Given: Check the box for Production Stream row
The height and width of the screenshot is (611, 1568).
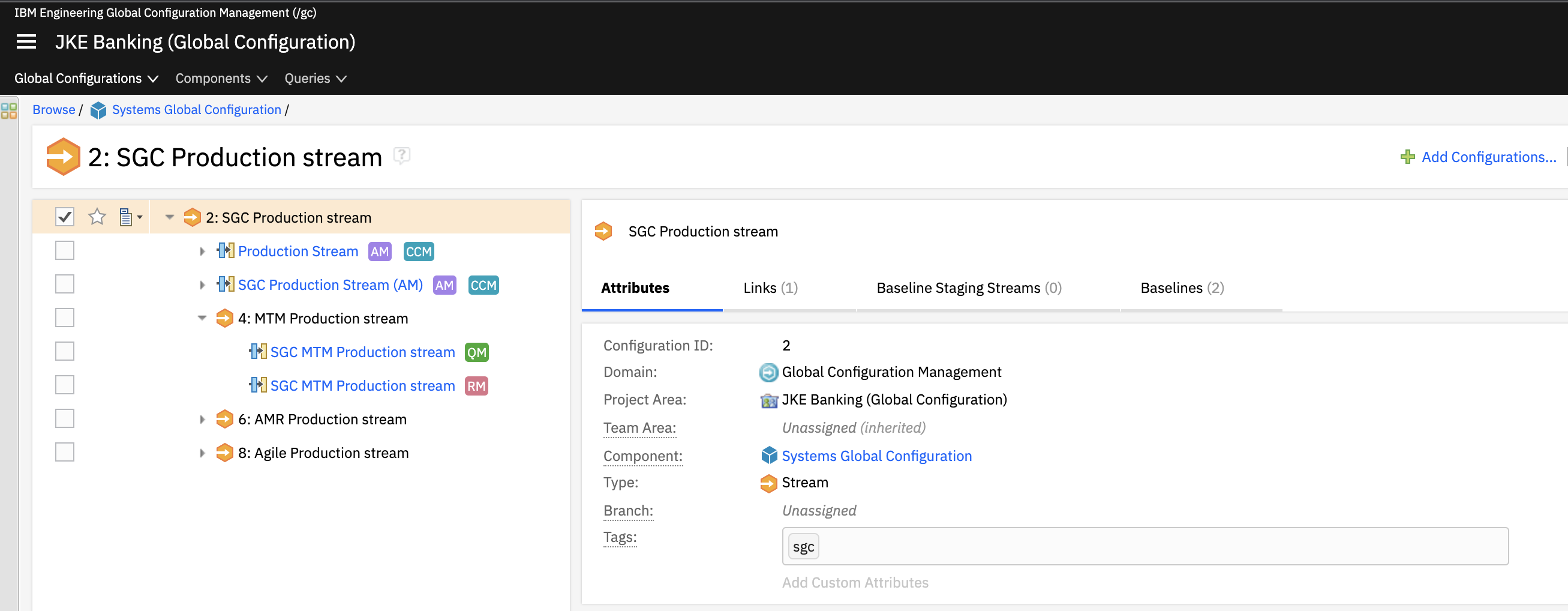Looking at the screenshot, I should [65, 250].
